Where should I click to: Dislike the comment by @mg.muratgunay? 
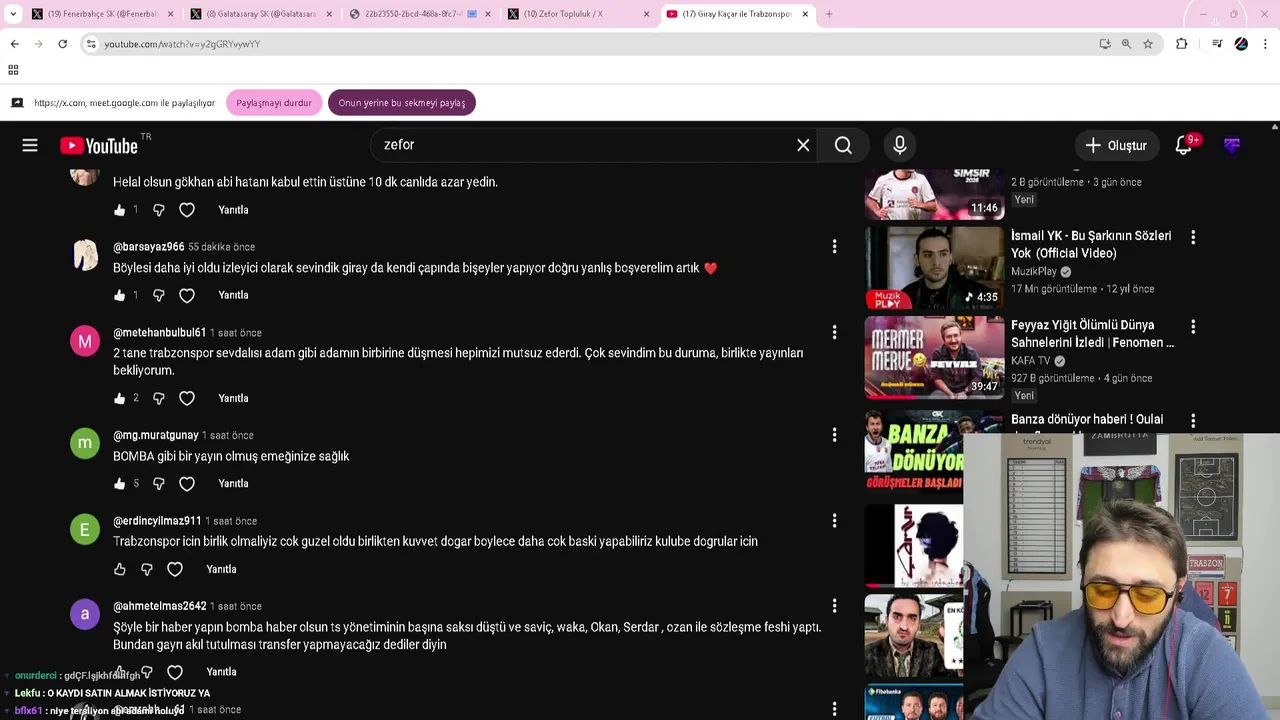(x=158, y=483)
